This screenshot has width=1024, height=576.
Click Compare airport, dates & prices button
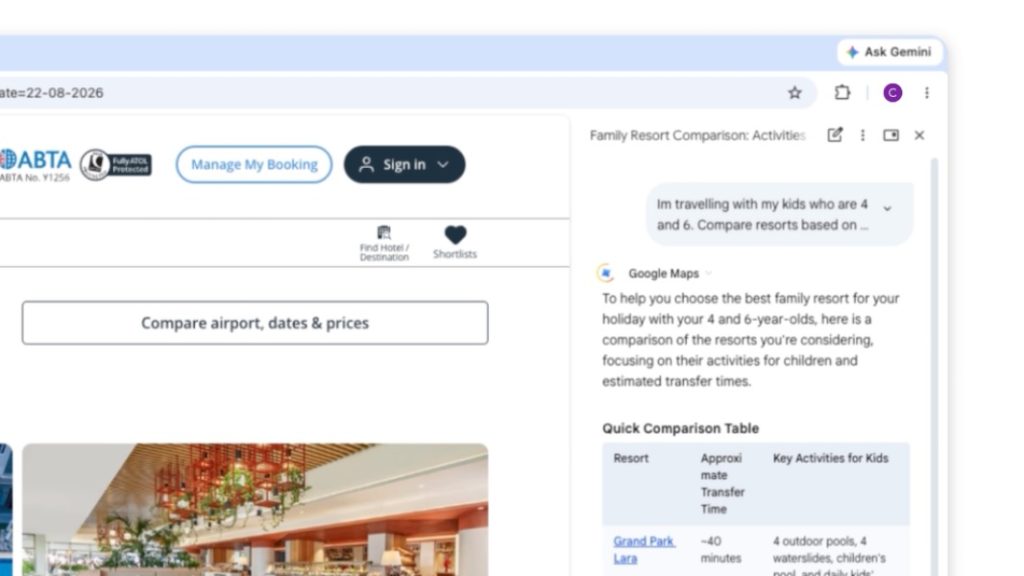[255, 323]
